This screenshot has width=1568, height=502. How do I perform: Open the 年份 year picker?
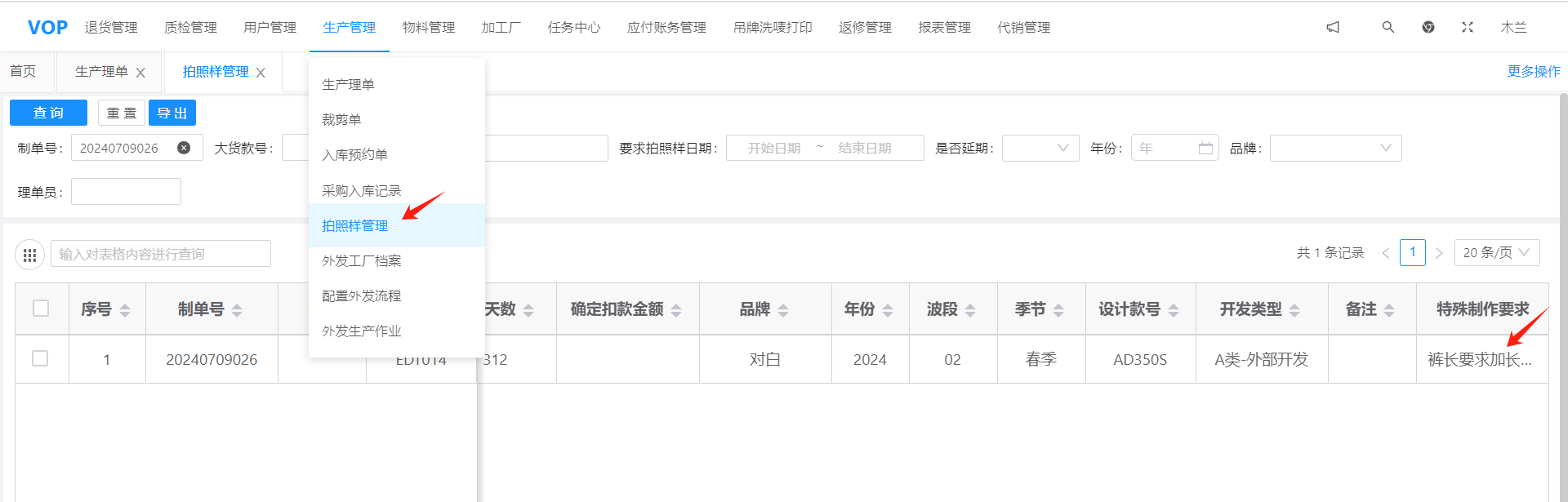(x=1174, y=148)
